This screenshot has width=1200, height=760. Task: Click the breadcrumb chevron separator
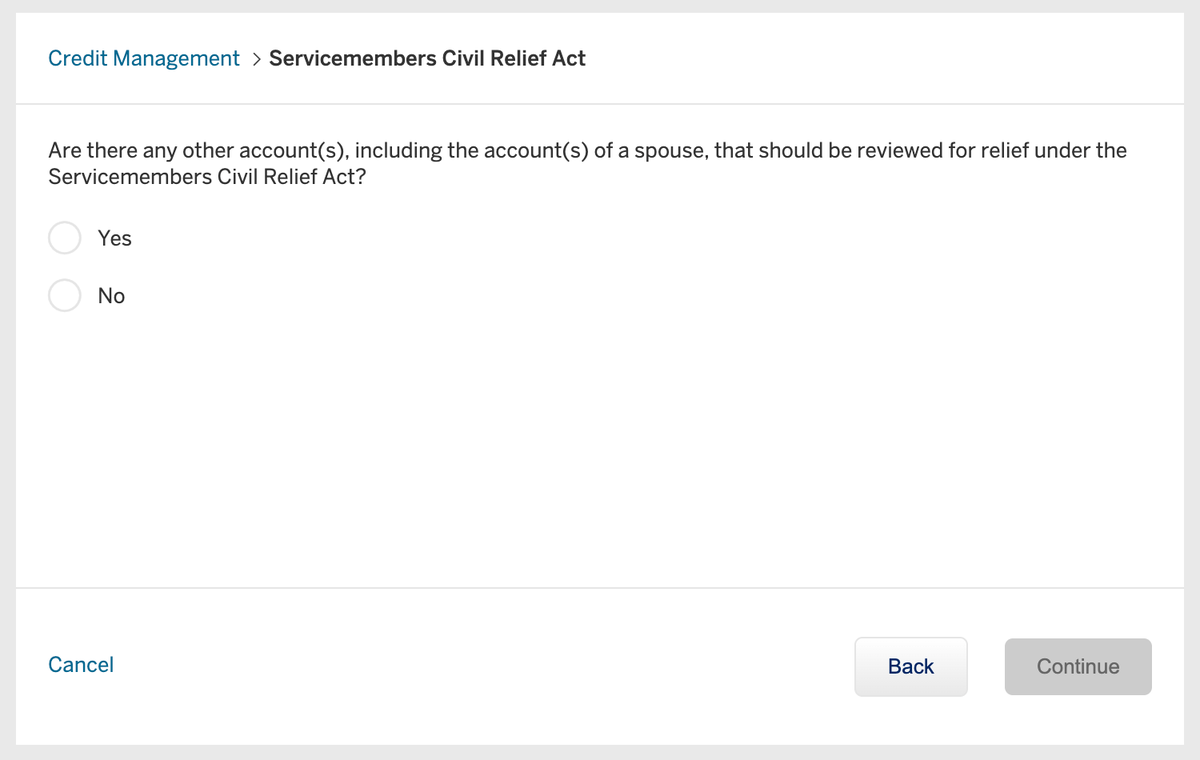(x=256, y=59)
